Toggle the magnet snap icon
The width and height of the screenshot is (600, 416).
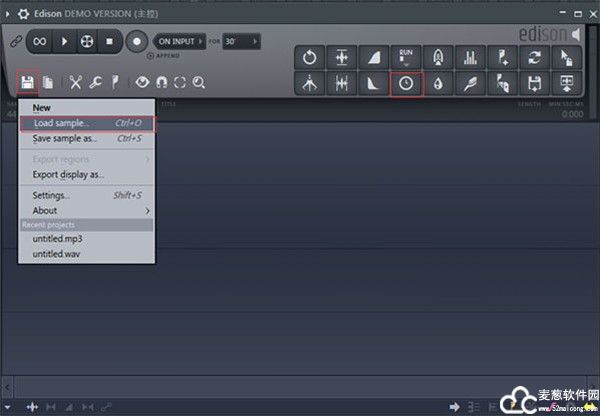point(161,82)
